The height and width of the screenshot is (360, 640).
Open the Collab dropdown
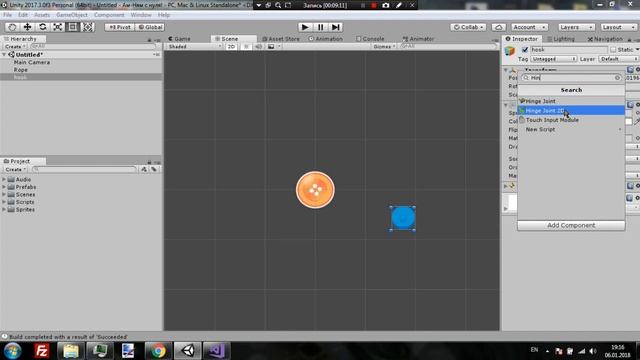click(468, 27)
